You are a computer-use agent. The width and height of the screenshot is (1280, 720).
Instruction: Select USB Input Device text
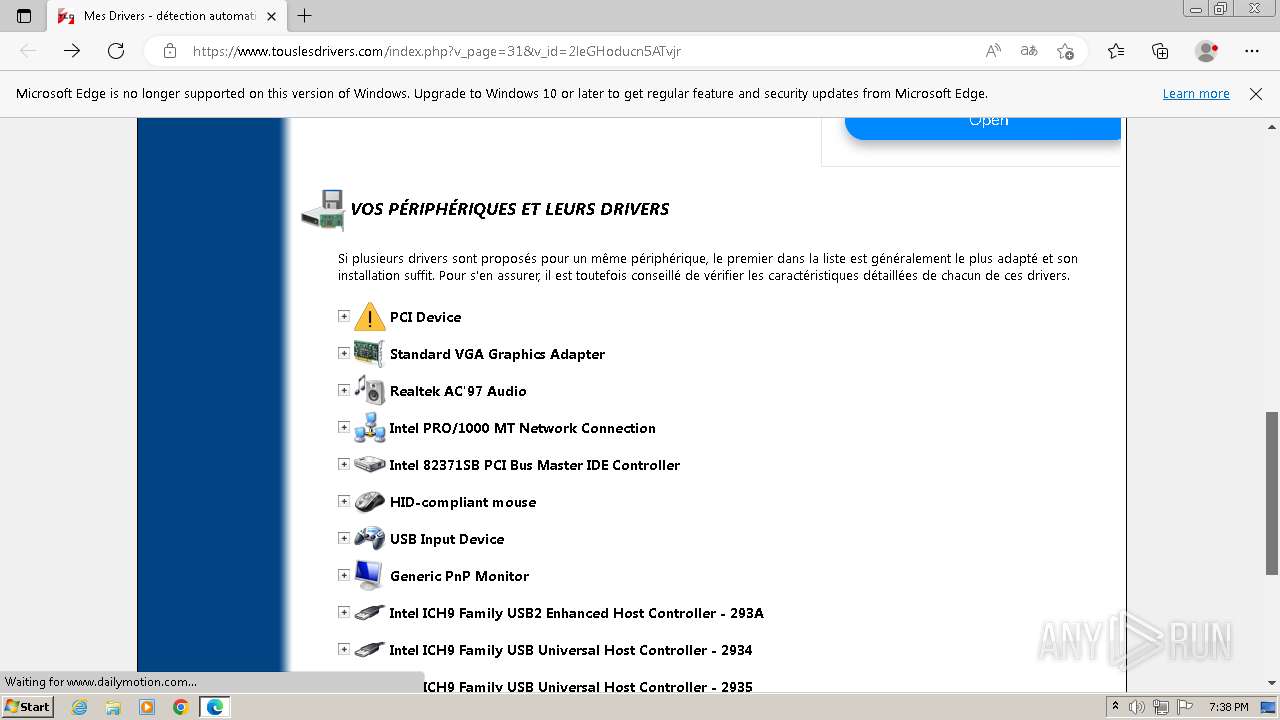(447, 539)
